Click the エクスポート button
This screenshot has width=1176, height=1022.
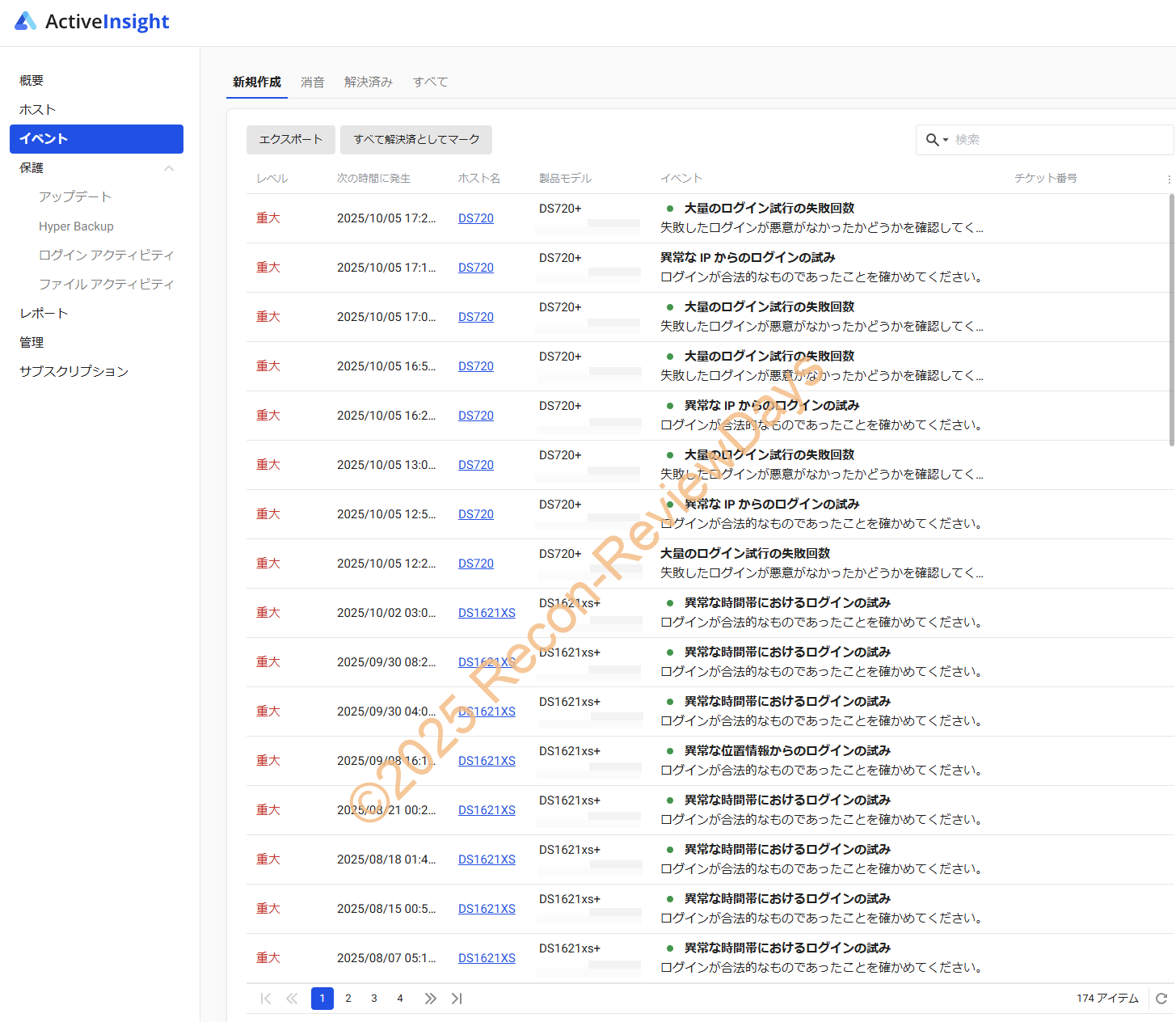click(290, 140)
